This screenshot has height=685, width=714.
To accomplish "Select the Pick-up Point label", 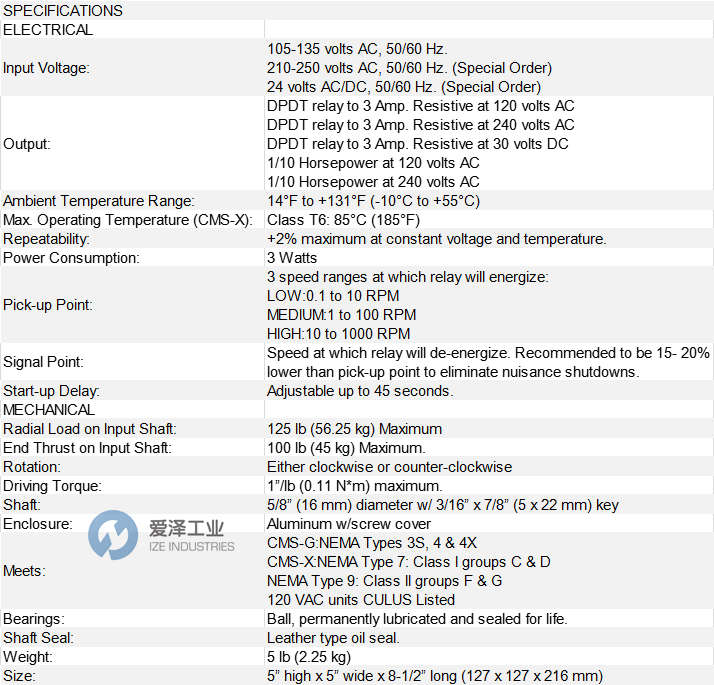I will [48, 305].
